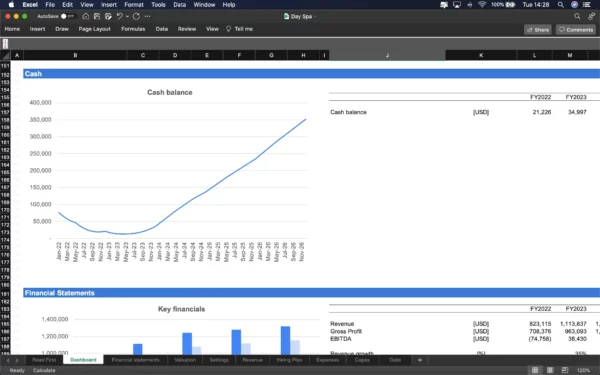The width and height of the screenshot is (600, 375).
Task: Click the search magnifier in Excel title bar
Action: pyautogui.click(x=577, y=16)
